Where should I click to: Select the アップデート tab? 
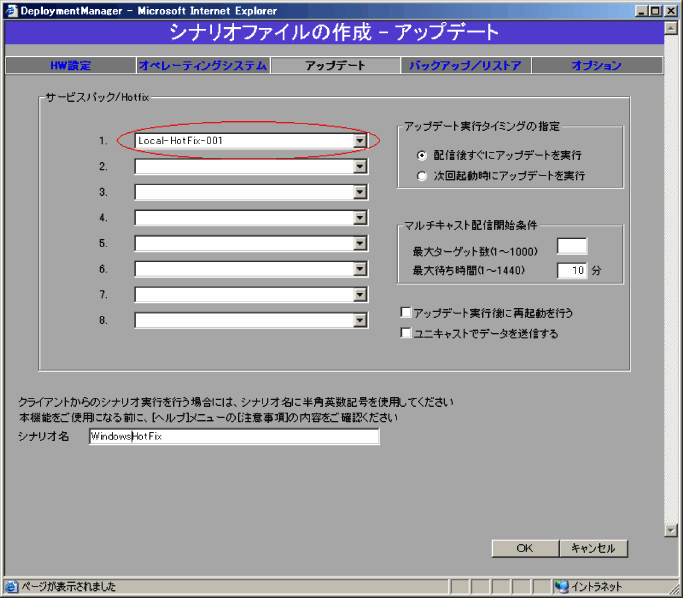pyautogui.click(x=335, y=65)
